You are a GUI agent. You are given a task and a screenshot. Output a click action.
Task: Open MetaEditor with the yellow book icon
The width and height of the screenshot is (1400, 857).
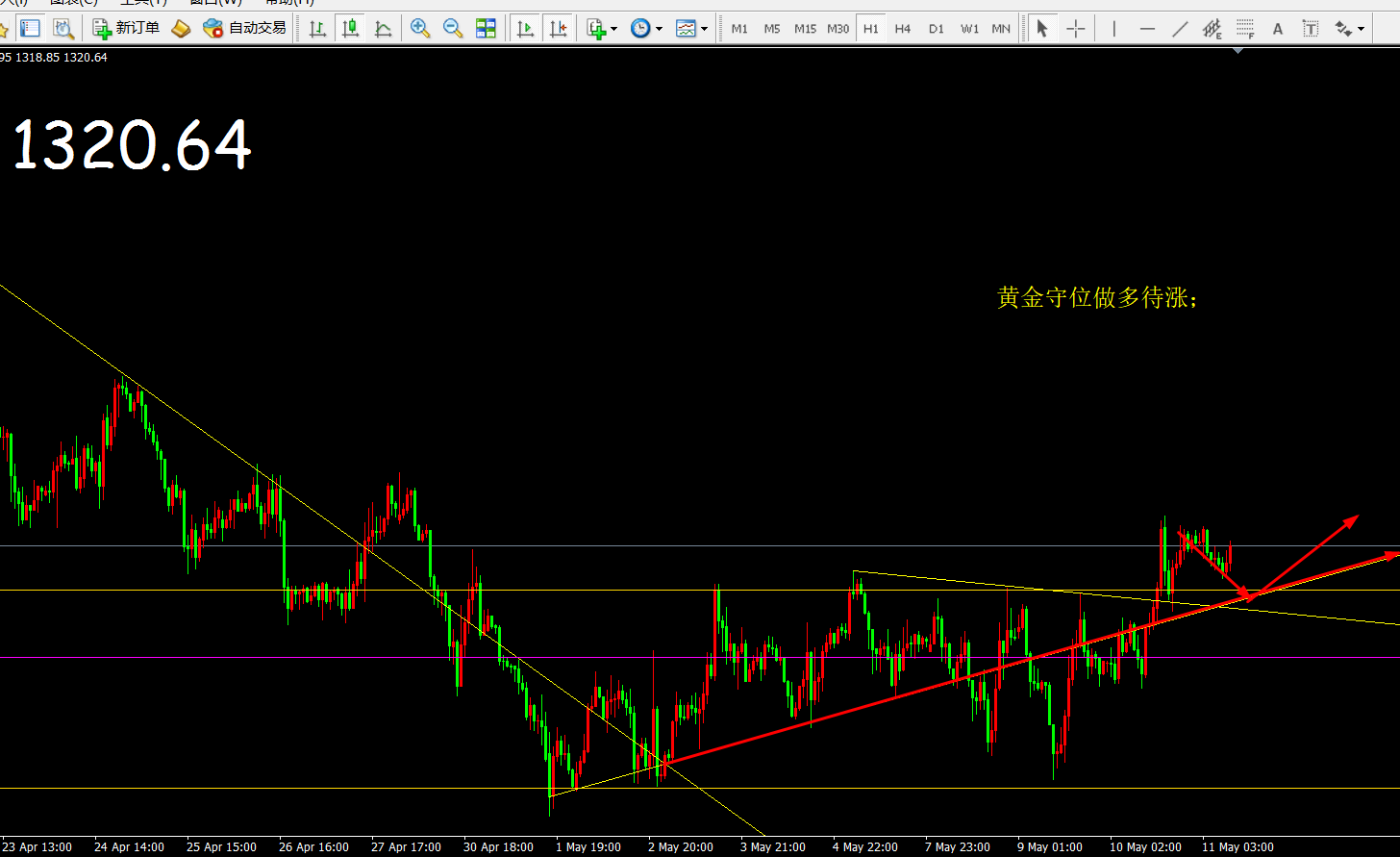tap(182, 28)
